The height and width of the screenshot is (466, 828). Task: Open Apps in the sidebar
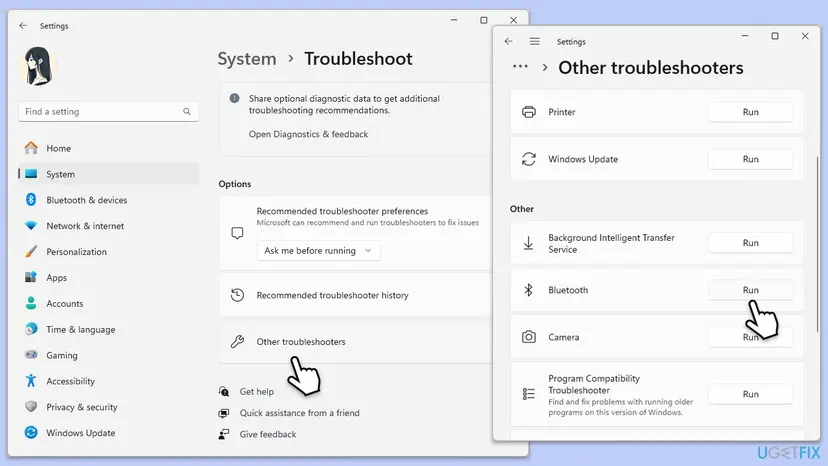tap(108, 277)
